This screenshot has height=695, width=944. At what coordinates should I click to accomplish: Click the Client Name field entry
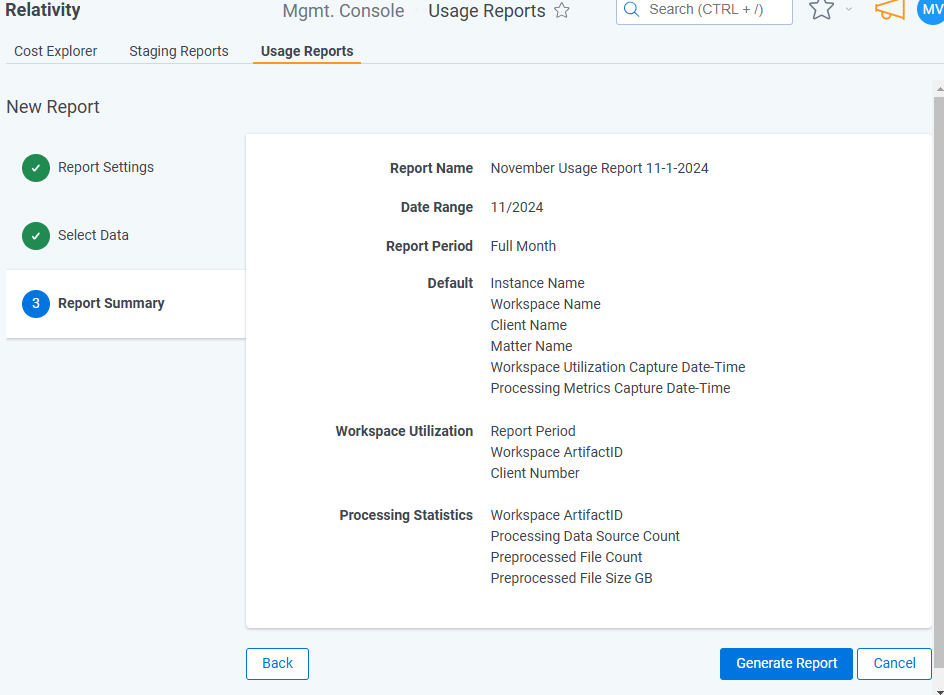(x=529, y=325)
